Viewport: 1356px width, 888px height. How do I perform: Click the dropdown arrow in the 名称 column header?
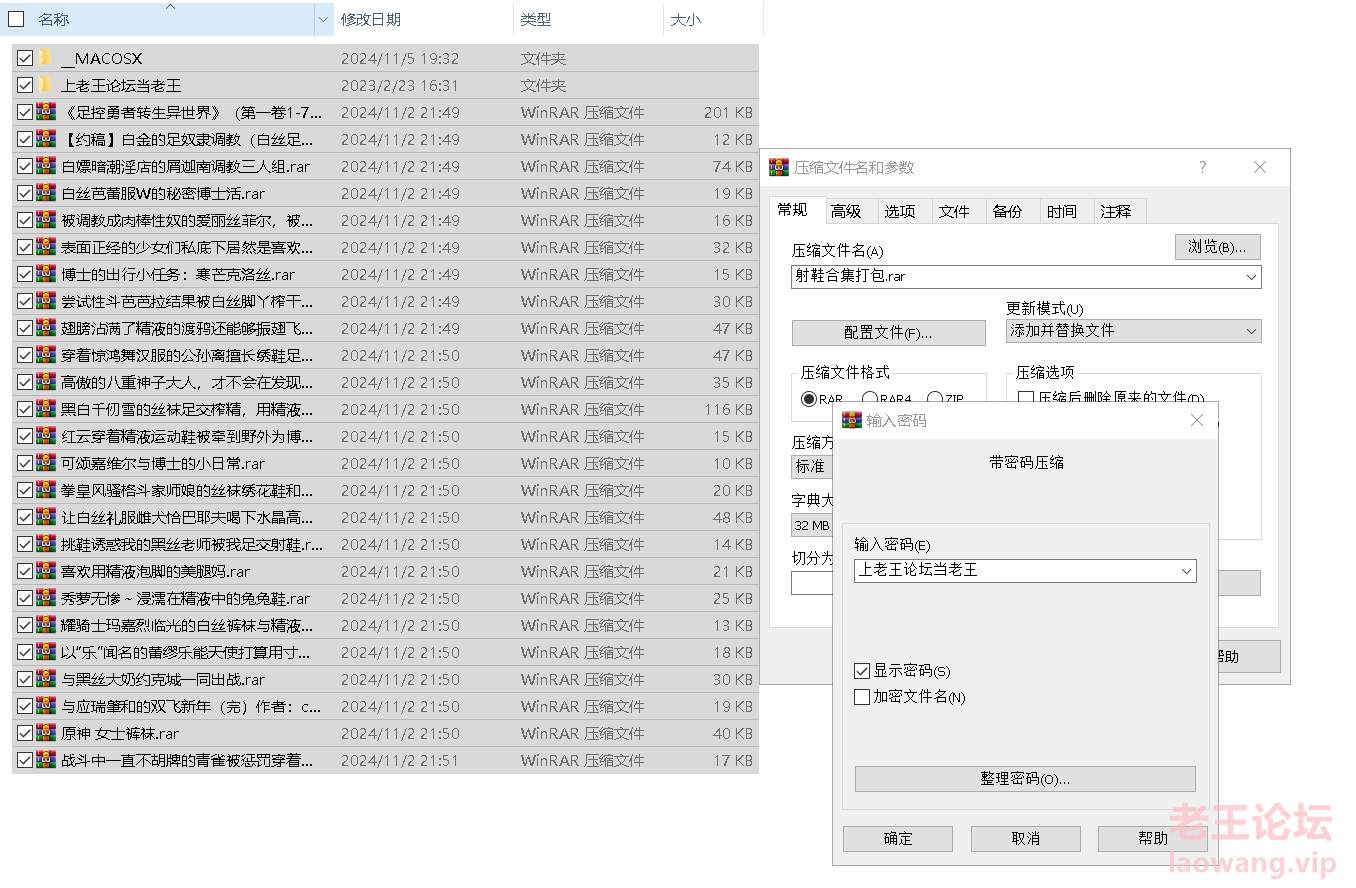point(323,19)
